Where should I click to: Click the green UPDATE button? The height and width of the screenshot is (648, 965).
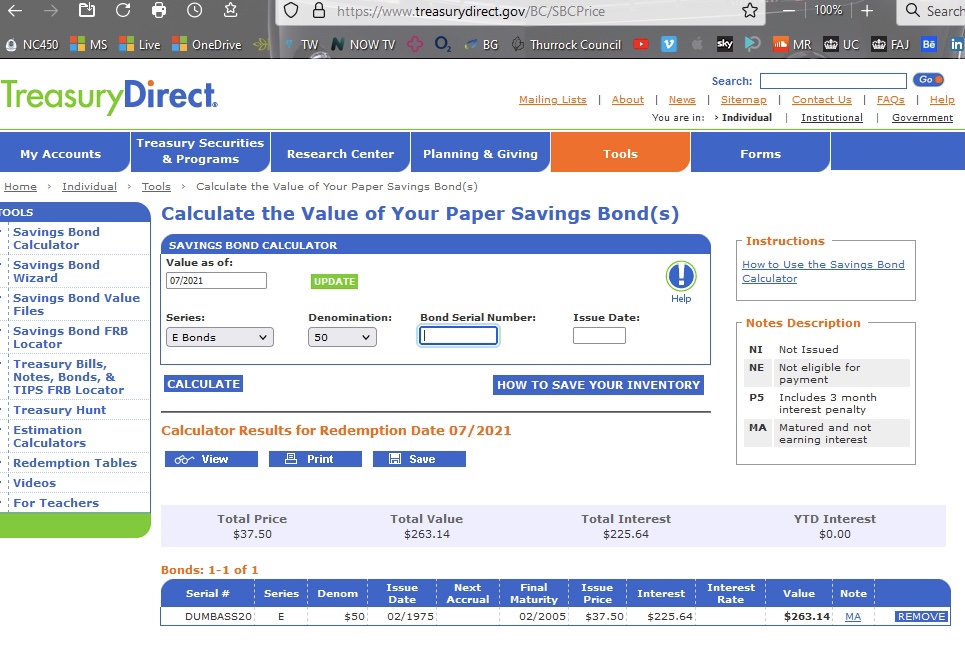pyautogui.click(x=334, y=281)
